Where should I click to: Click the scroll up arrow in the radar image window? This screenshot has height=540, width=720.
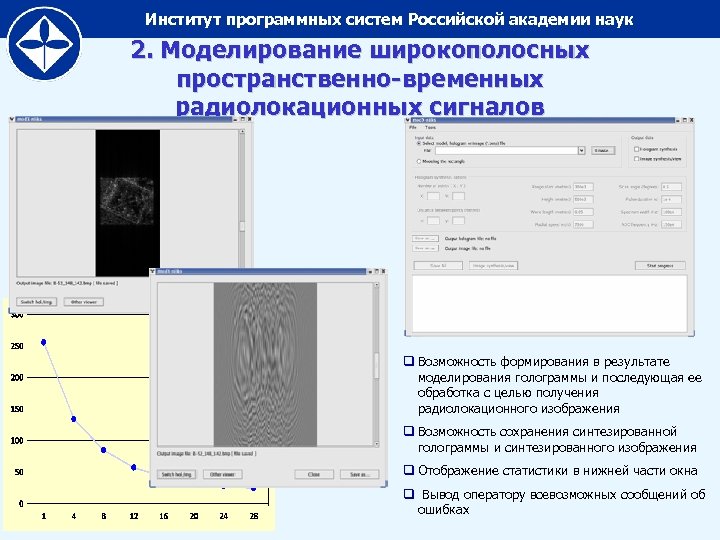[242, 132]
